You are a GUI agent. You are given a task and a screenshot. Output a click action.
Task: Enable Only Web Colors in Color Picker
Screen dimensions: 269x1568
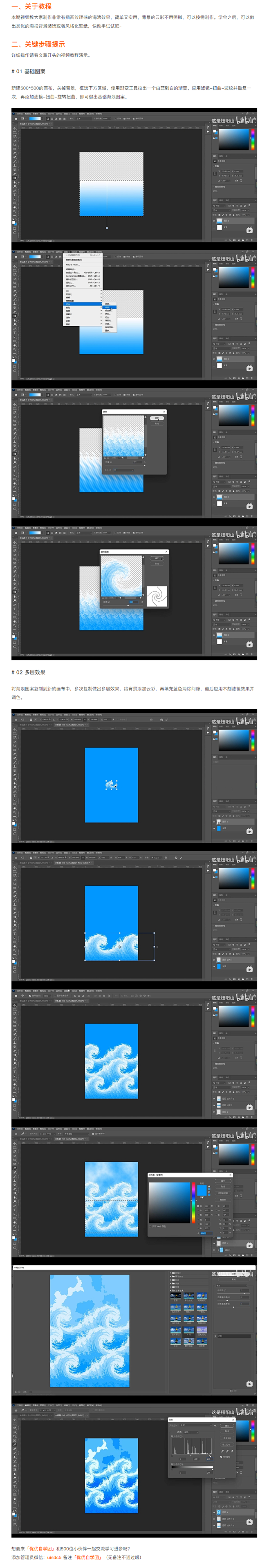[x=150, y=1227]
